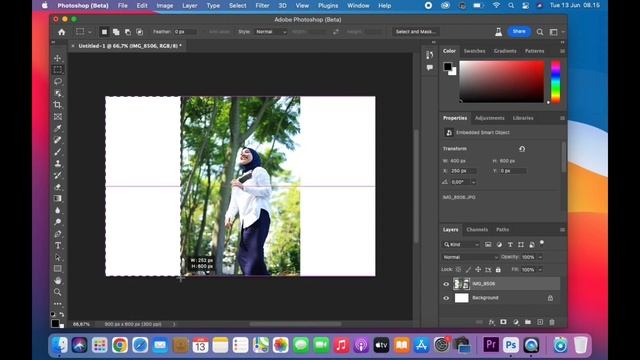Viewport: 640px width, 360px height.
Task: Select the Eyedropper tool
Action: pyautogui.click(x=58, y=128)
